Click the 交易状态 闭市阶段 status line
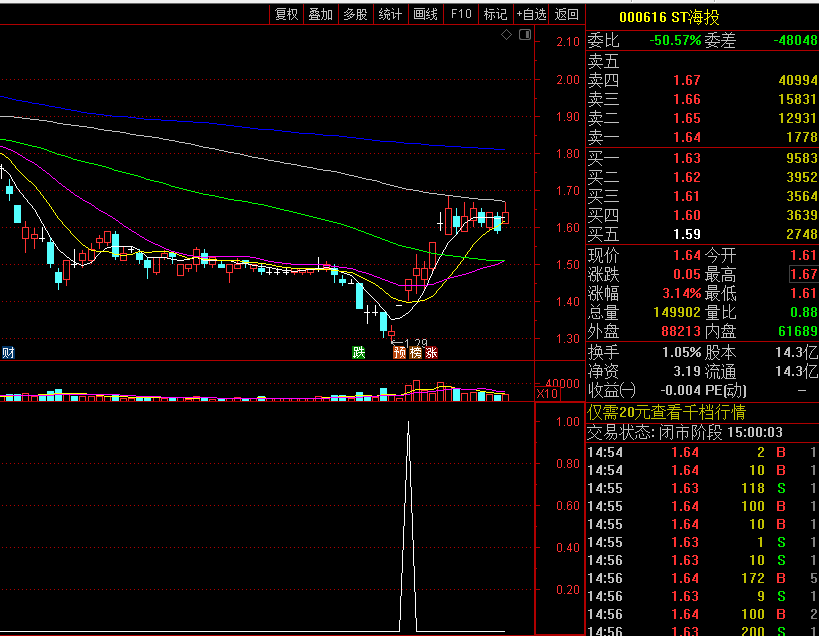The width and height of the screenshot is (819, 636). coord(685,432)
